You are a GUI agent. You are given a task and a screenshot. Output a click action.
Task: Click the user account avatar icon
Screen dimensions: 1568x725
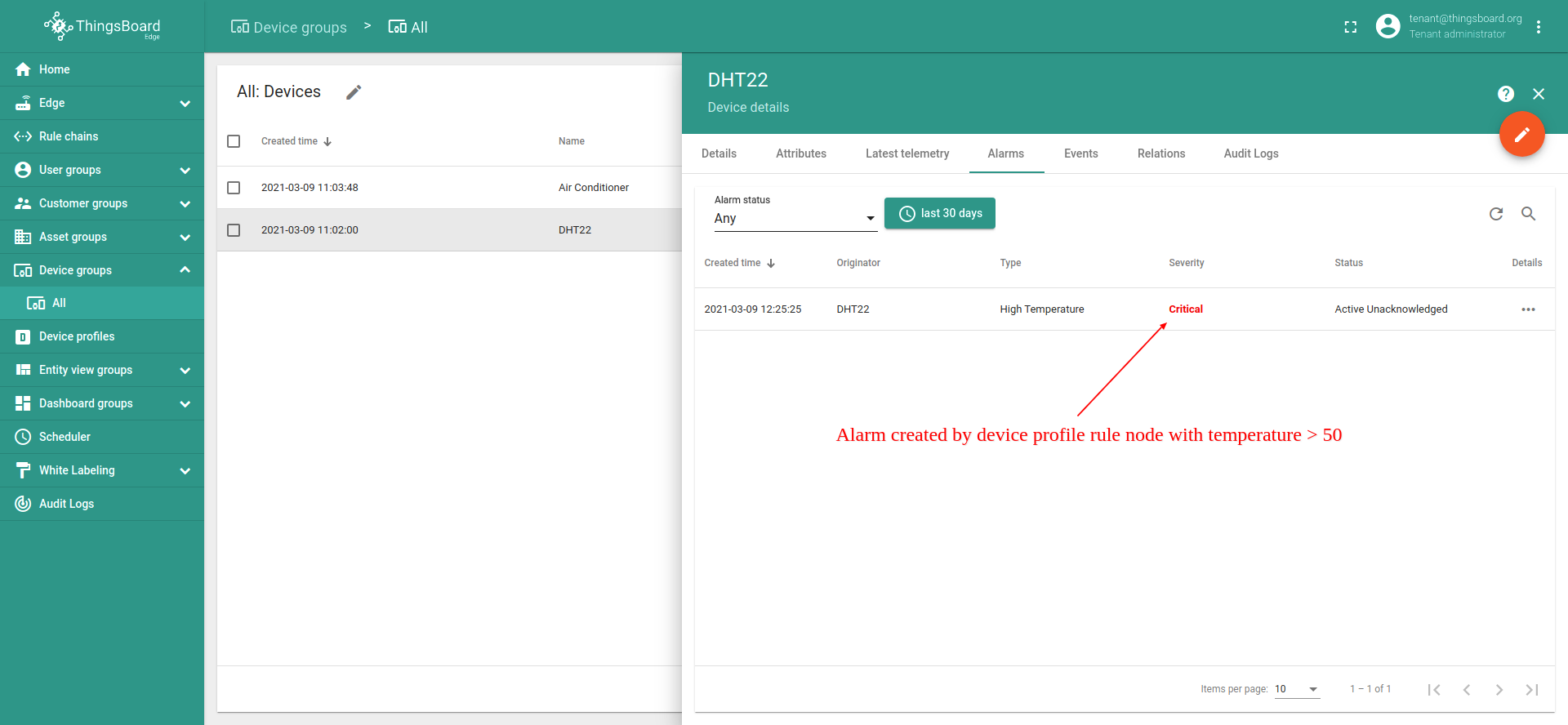click(x=1388, y=26)
